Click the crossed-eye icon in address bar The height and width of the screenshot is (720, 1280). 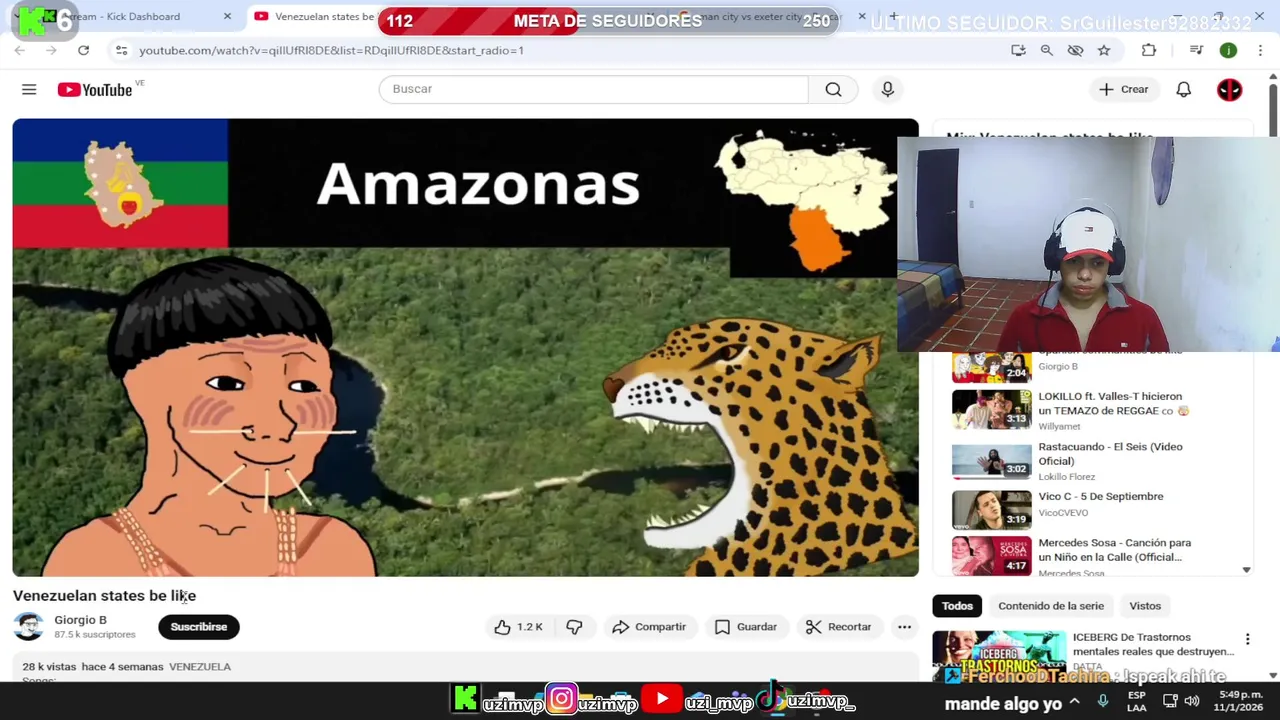click(x=1075, y=50)
